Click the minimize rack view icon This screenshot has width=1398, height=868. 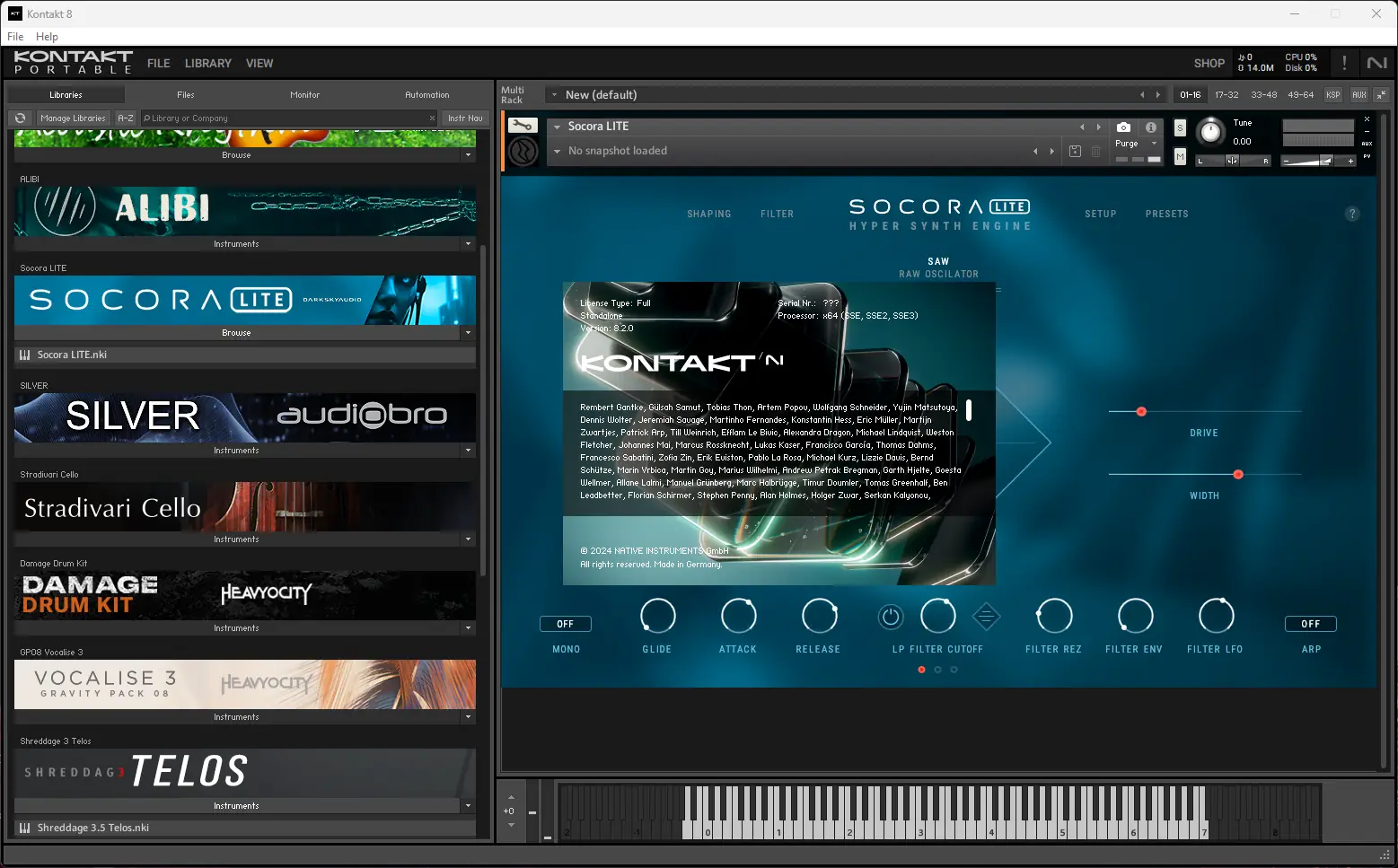pyautogui.click(x=1382, y=94)
